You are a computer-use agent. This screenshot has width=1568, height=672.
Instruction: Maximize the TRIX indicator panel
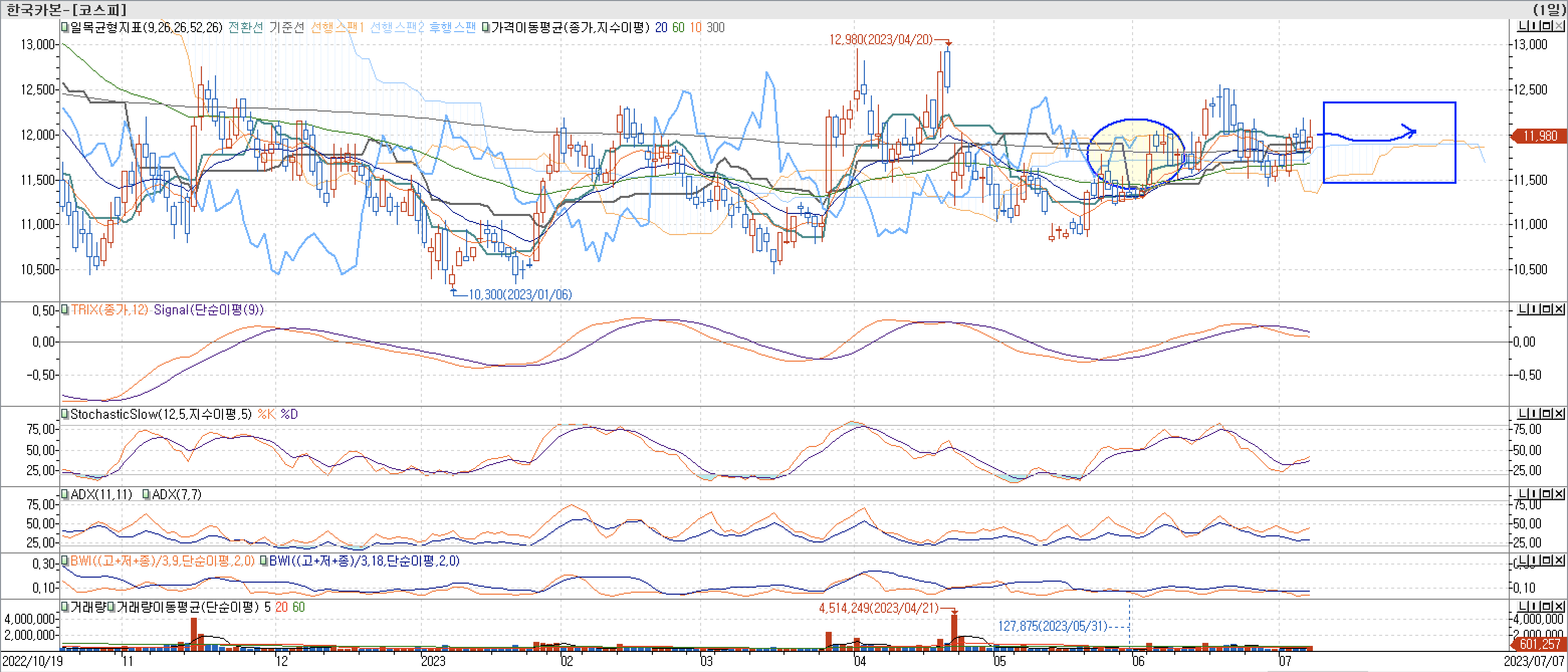pyautogui.click(x=1546, y=309)
